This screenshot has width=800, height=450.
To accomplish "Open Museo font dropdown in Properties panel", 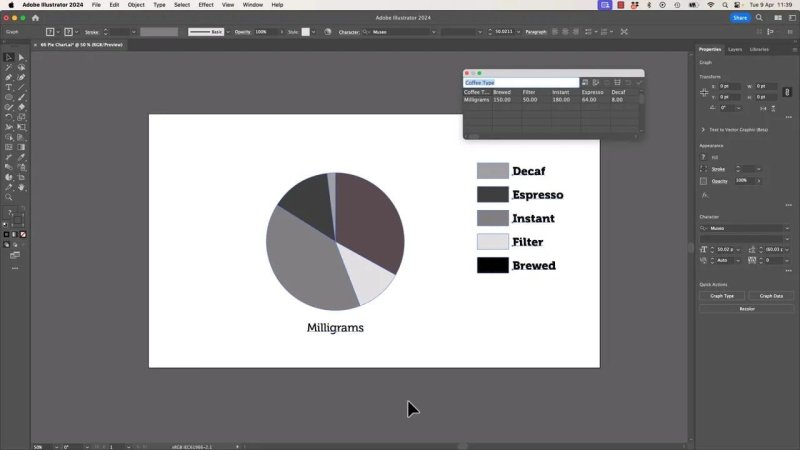I will pyautogui.click(x=787, y=228).
